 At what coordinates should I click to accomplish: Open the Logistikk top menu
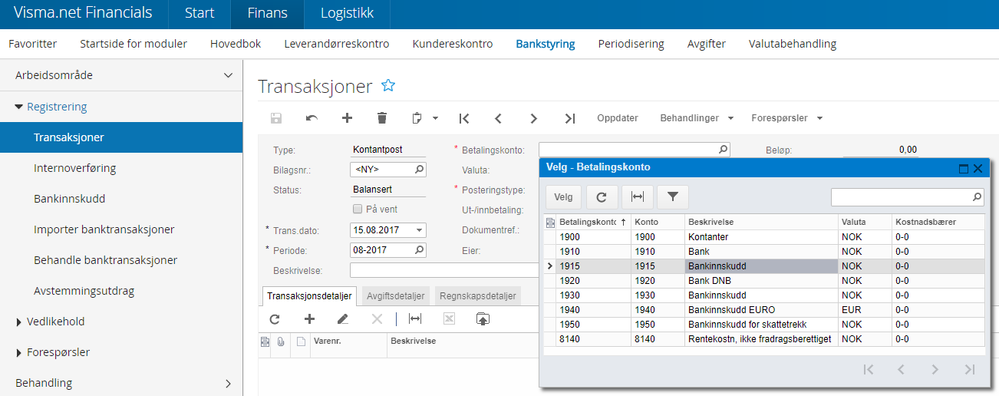347,13
